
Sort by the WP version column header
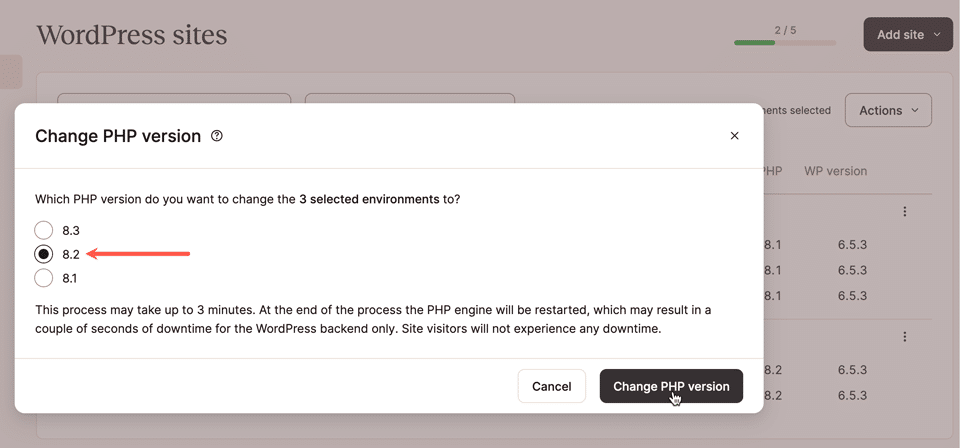point(835,171)
